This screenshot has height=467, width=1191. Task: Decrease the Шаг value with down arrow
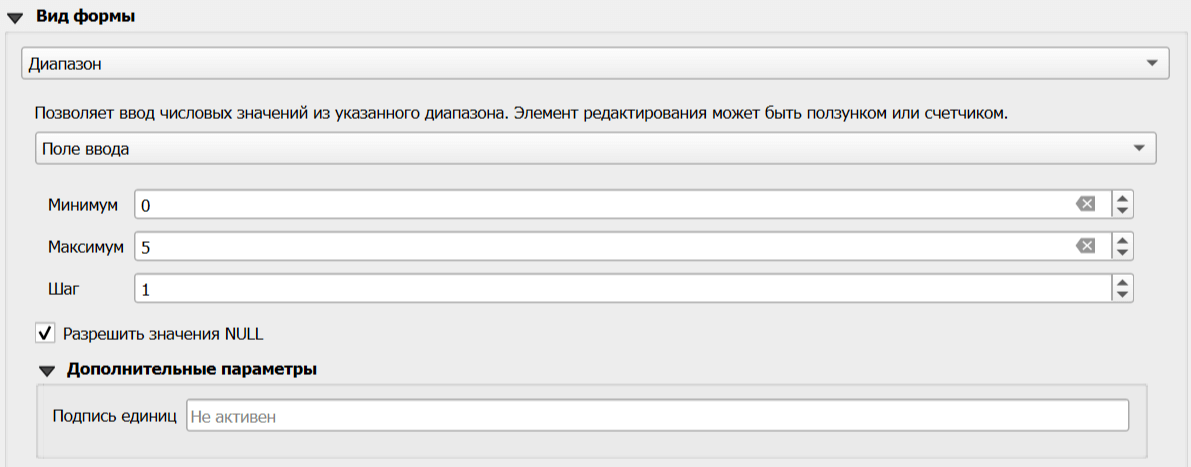point(1122,294)
